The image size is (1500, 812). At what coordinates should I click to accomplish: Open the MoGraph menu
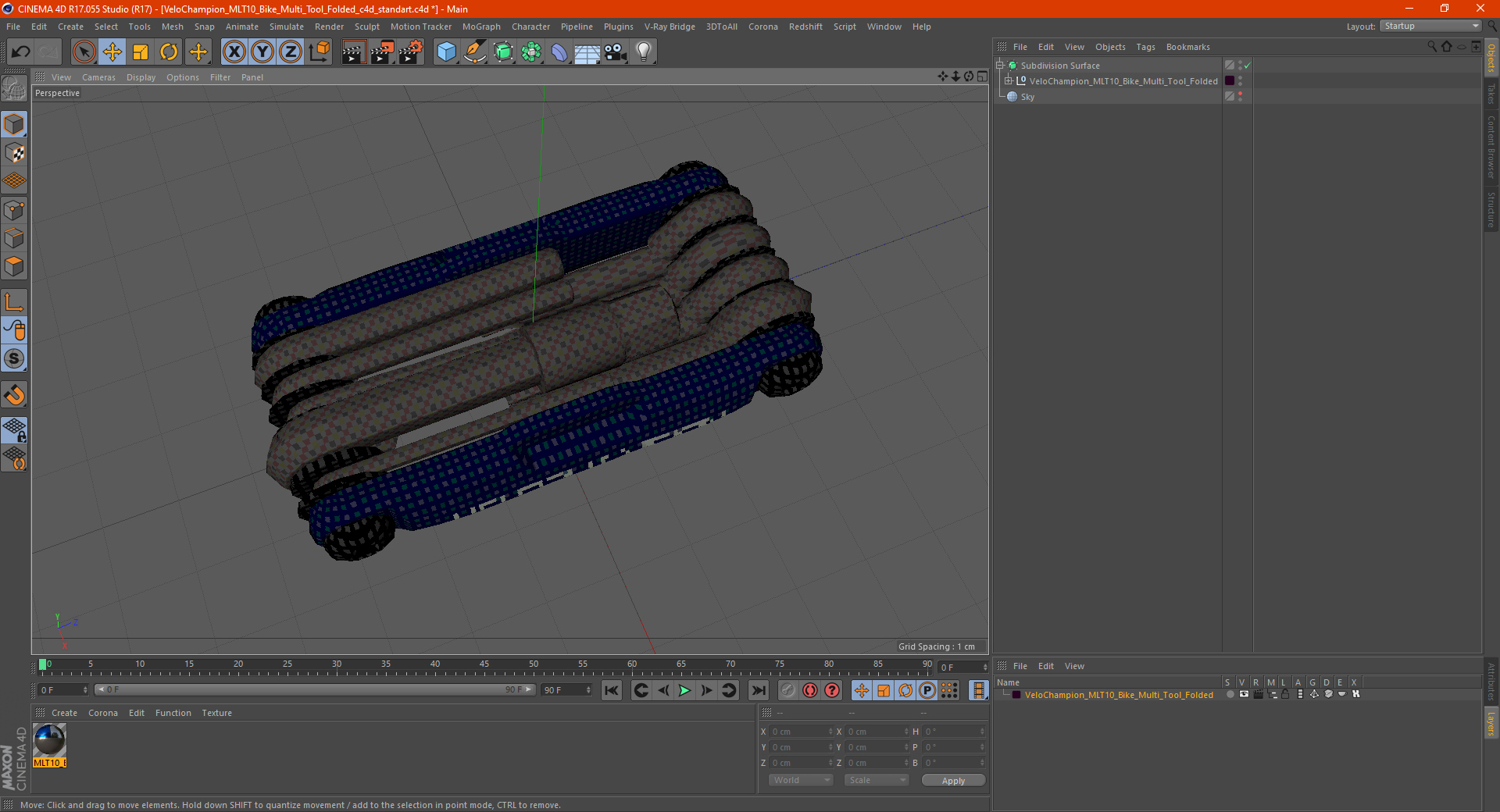[481, 27]
